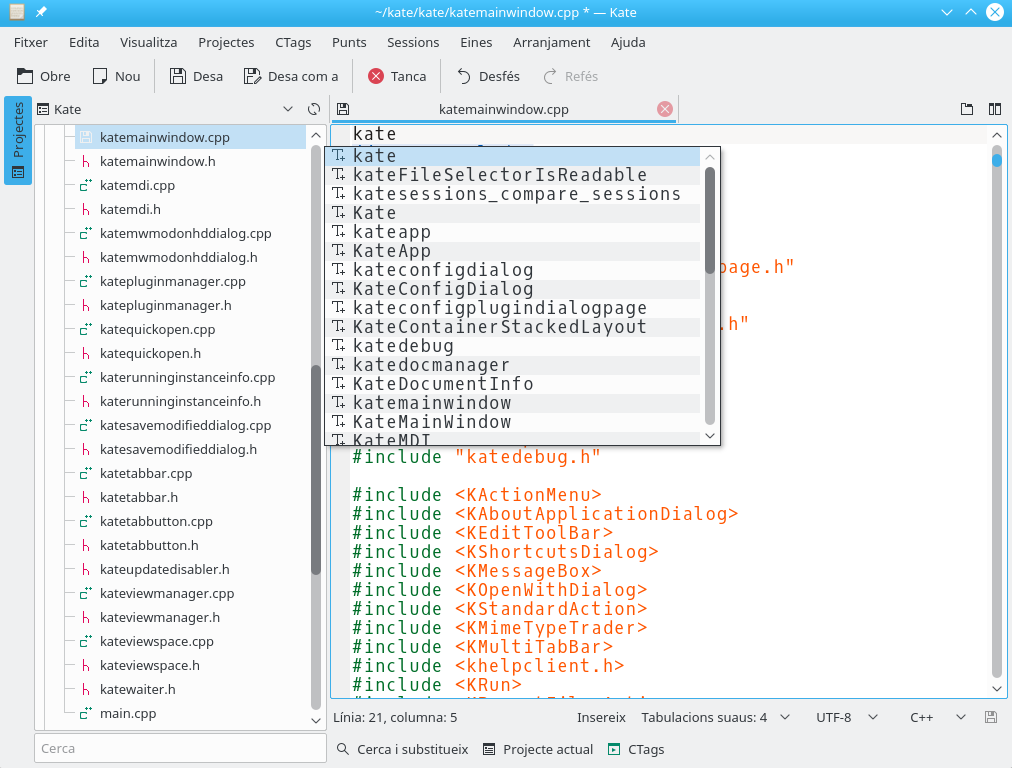1012x768 pixels.
Task: Create a new document with Nou
Action: [115, 76]
